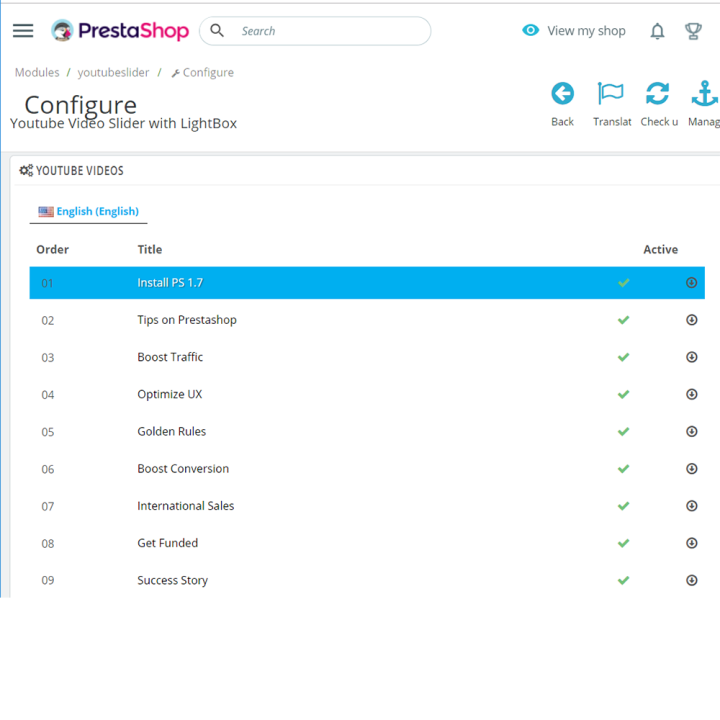Open the Manage hooks anchor icon
Screen dimensions: 720x720
(705, 94)
